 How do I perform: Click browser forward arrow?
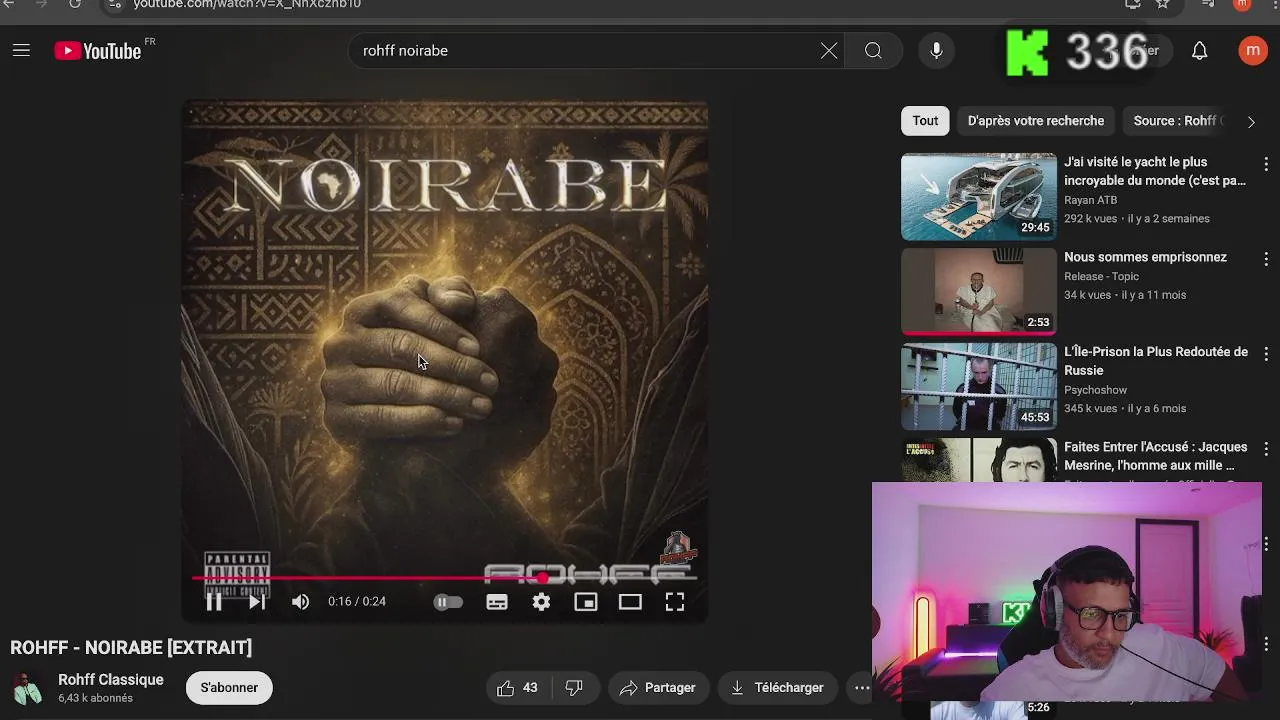[42, 4]
